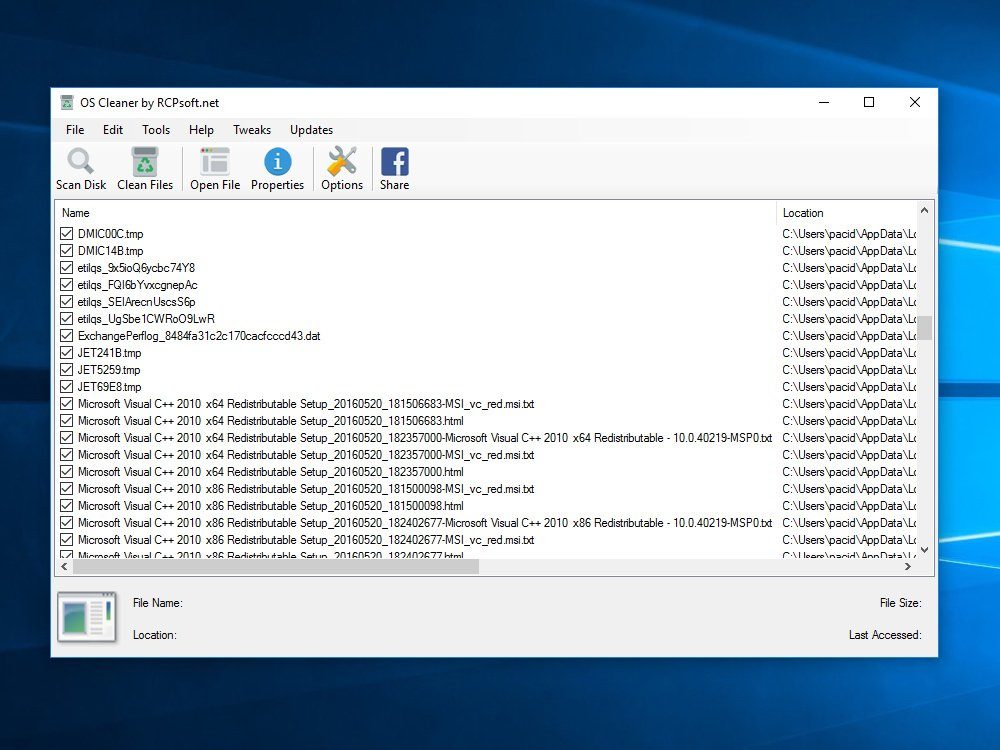Uncheck the JET69E8.tmp checkbox

point(66,386)
